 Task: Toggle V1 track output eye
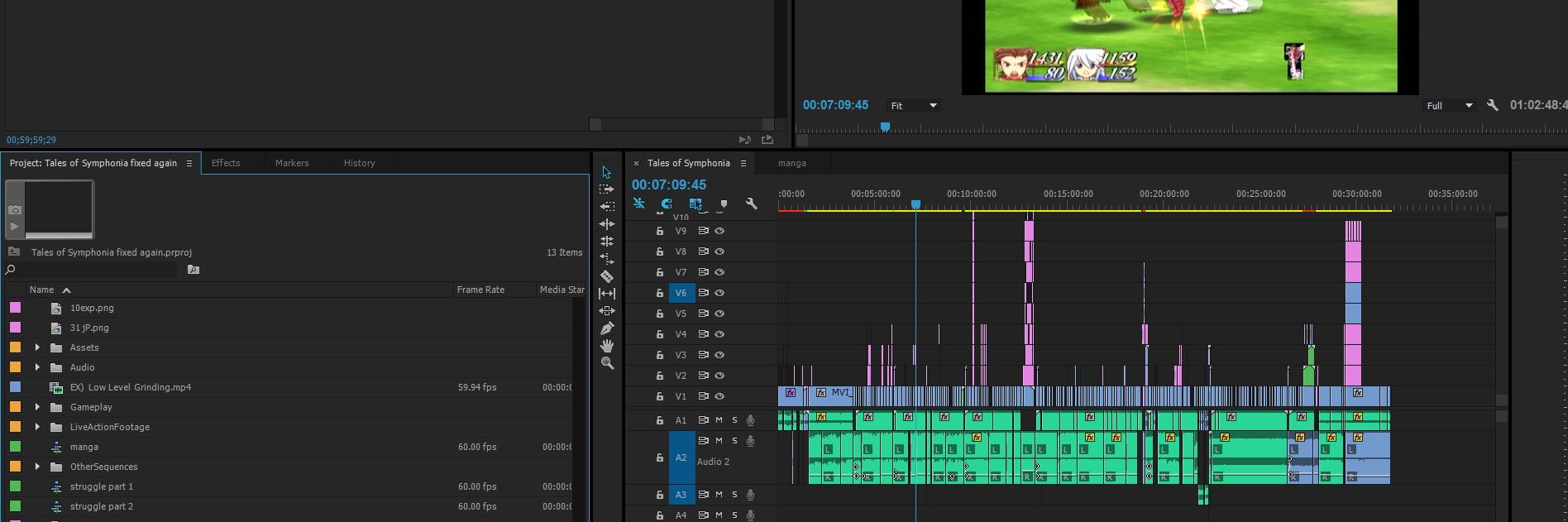click(x=719, y=396)
